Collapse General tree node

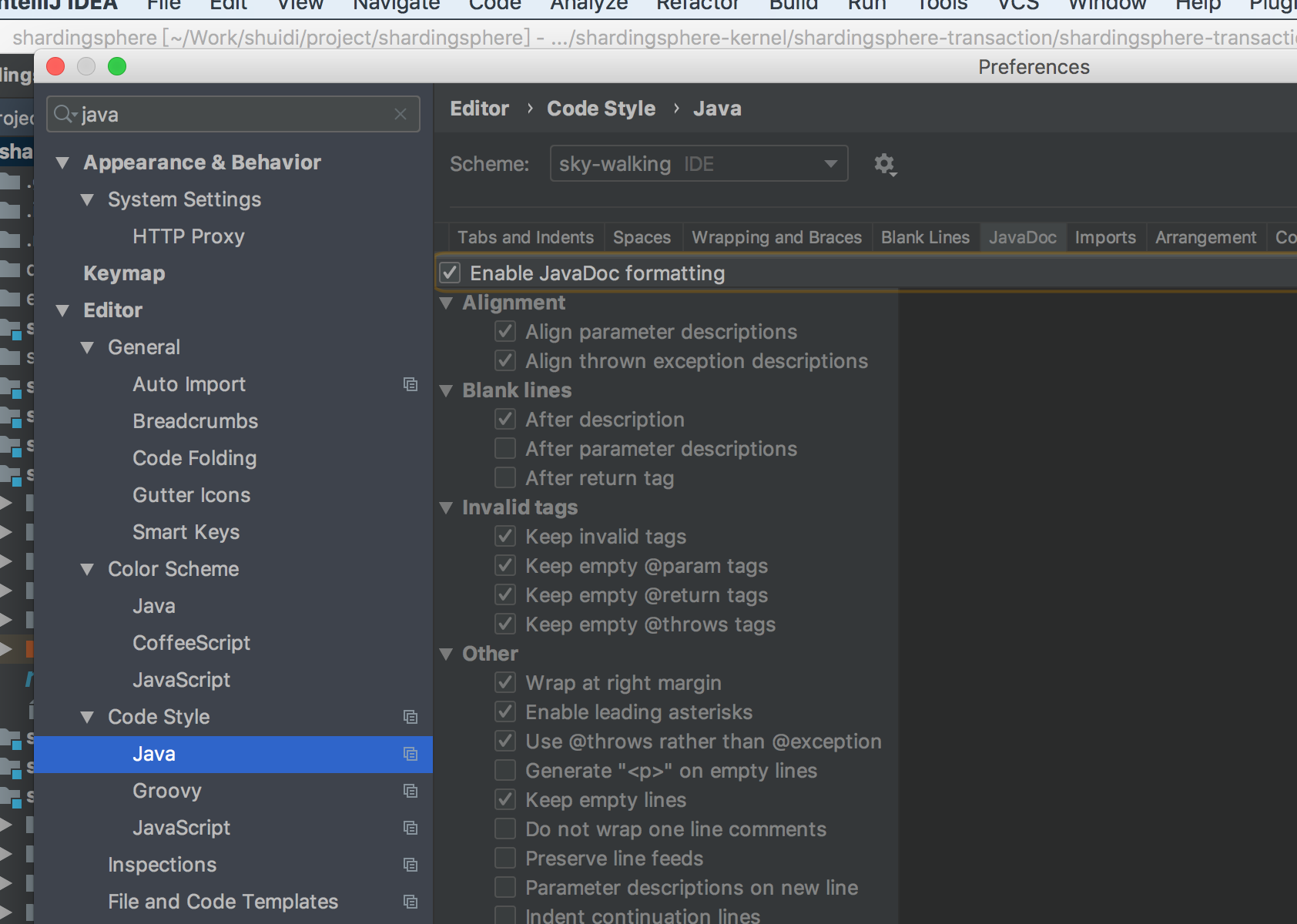[88, 348]
